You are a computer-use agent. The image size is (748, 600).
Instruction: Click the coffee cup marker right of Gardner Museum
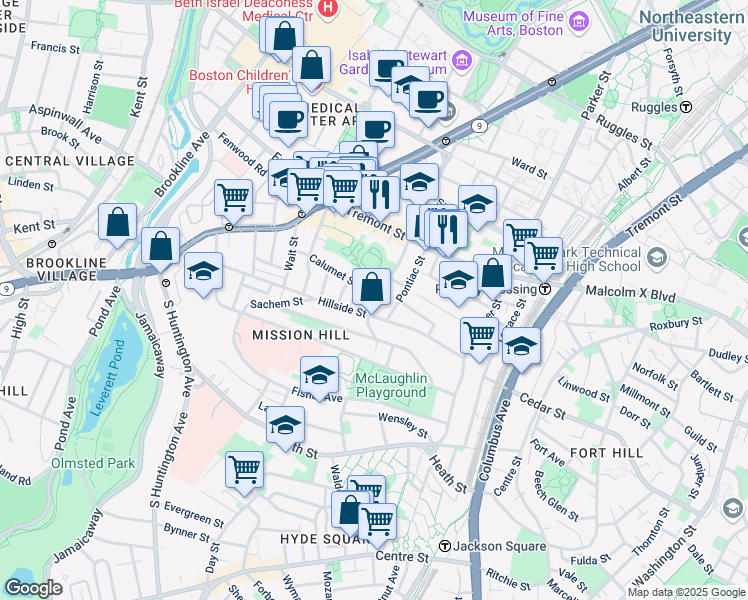click(428, 101)
